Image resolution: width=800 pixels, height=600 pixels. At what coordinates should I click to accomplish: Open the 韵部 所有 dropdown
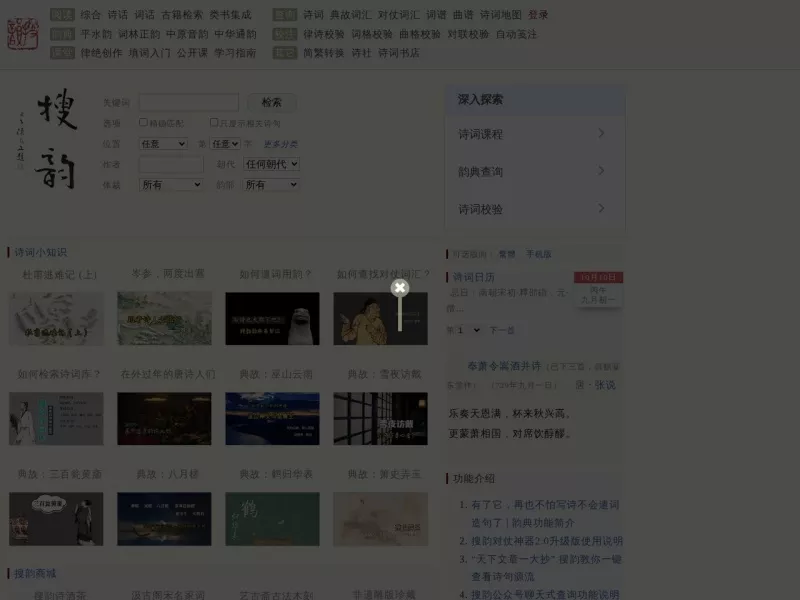click(x=271, y=185)
